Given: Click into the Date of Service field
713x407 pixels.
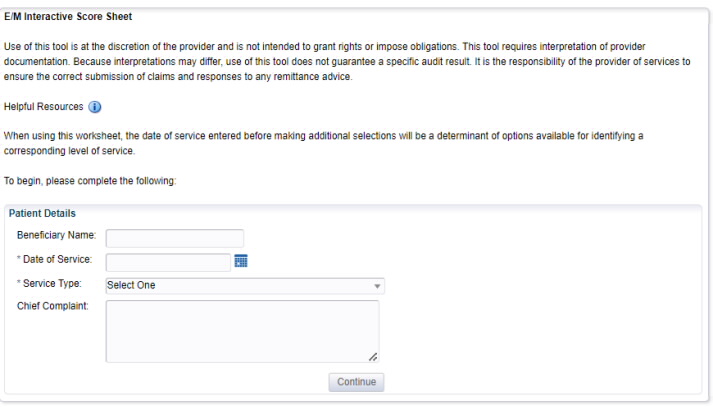Looking at the screenshot, I should 168,262.
